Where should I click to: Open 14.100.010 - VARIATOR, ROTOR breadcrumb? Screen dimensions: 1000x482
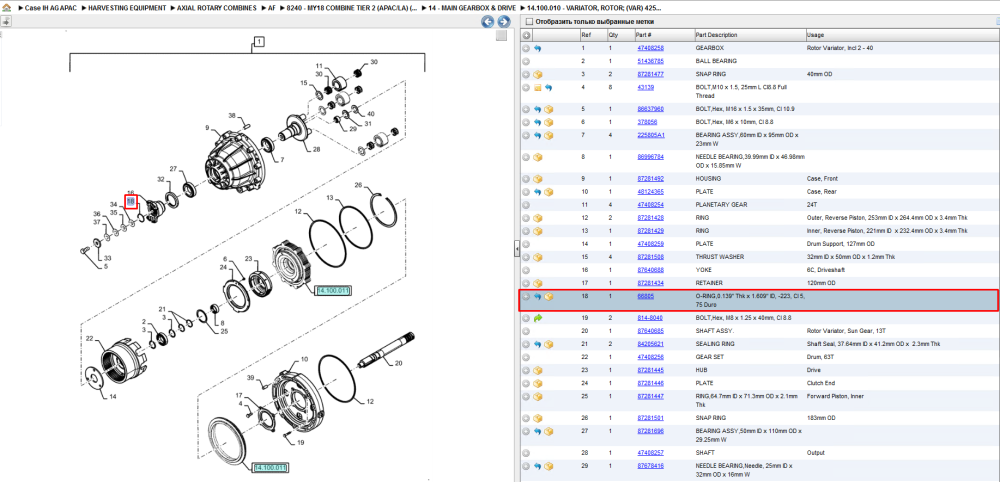tap(594, 8)
